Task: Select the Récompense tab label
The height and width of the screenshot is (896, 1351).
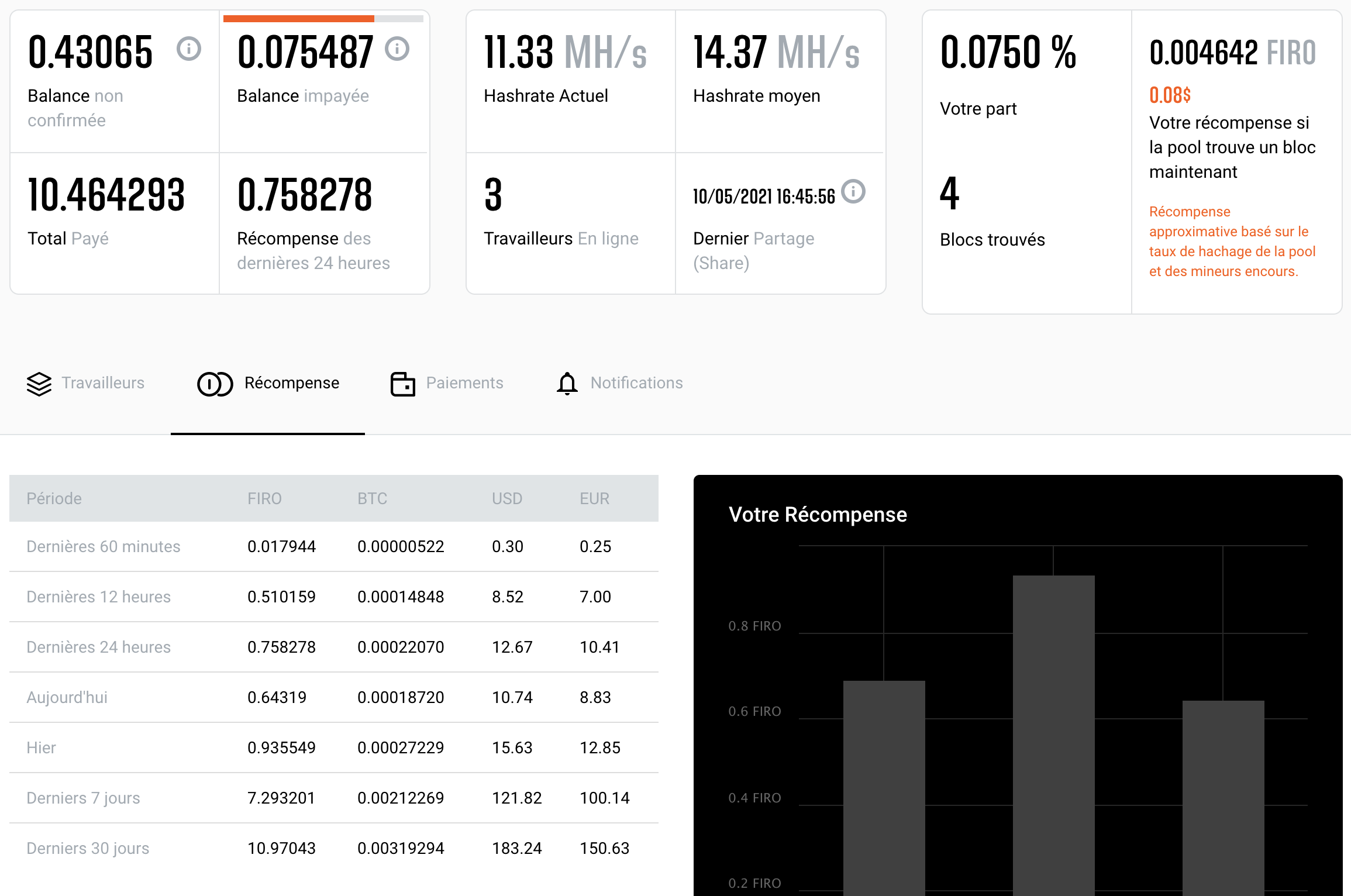Action: point(292,383)
